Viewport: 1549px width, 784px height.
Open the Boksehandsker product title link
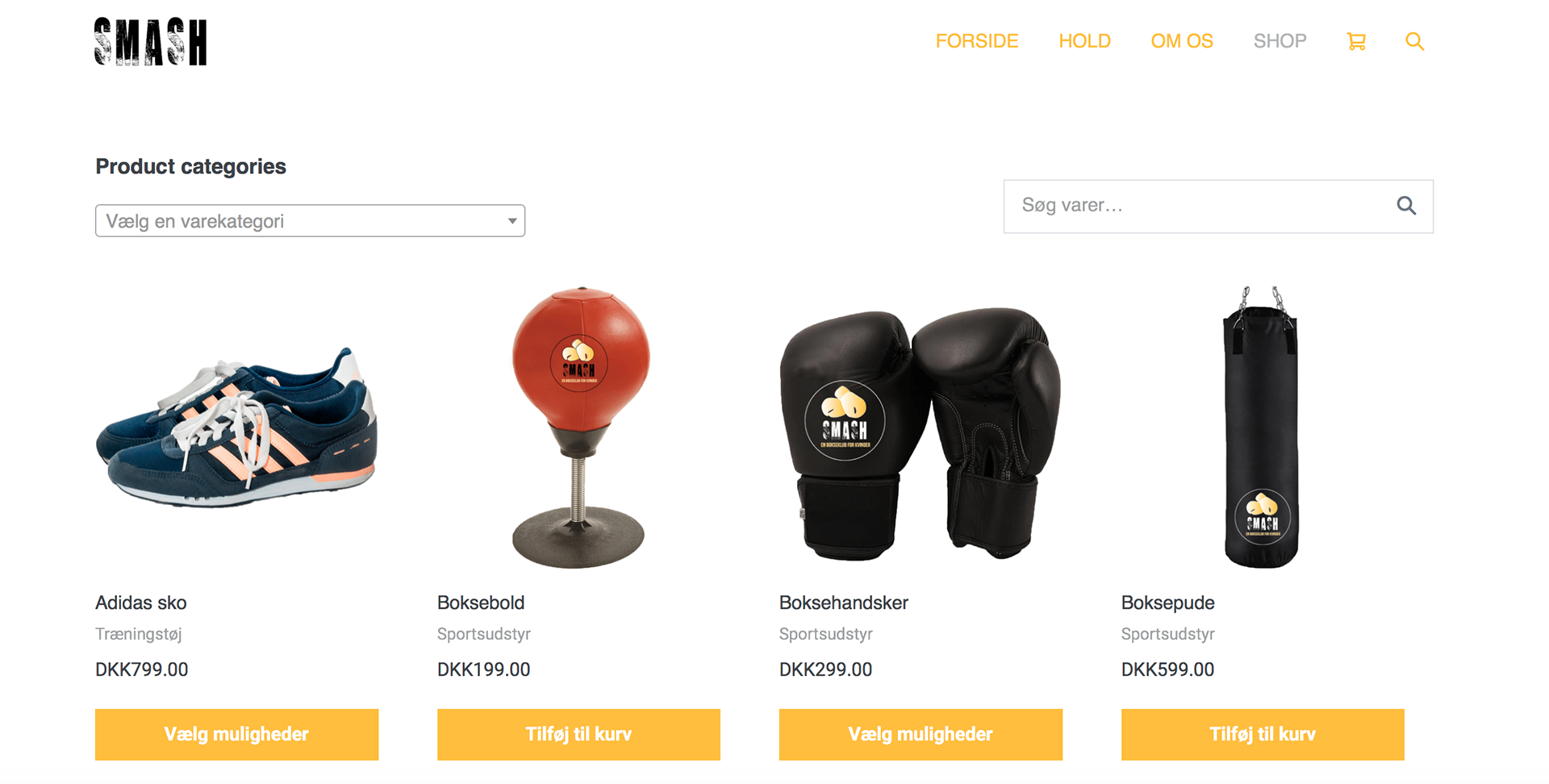coord(844,603)
